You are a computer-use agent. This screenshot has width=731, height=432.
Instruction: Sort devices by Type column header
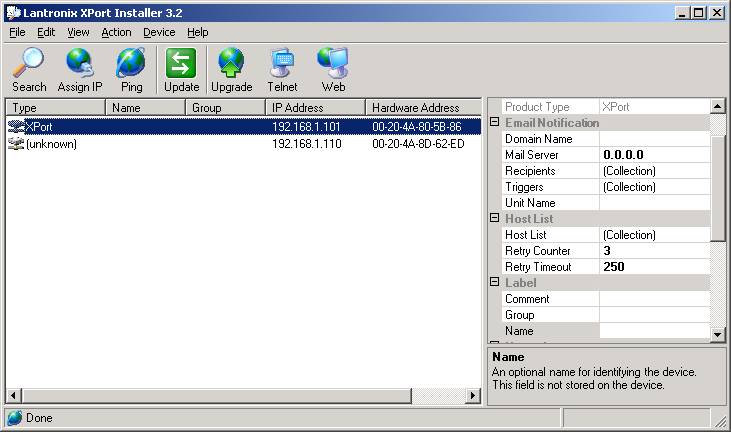(55, 108)
